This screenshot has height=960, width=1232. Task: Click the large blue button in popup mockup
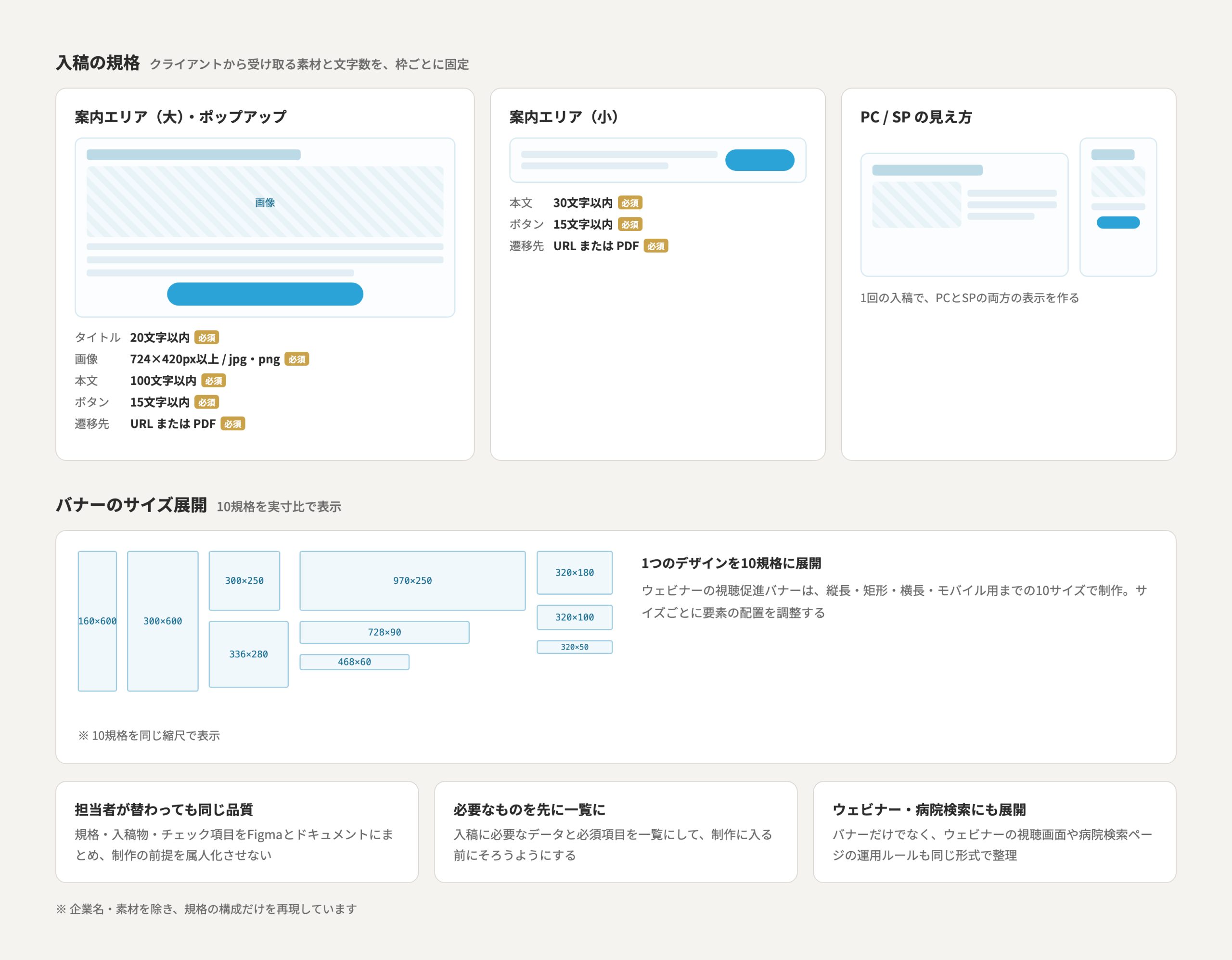coord(265,294)
